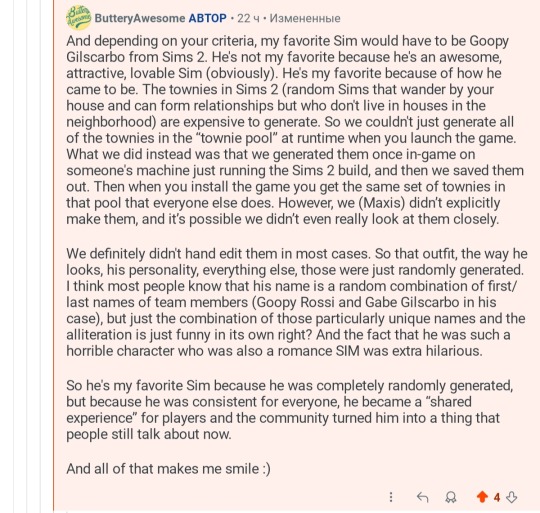Upvote the ButteryAwesome comment
The height and width of the screenshot is (513, 540).
point(482,497)
